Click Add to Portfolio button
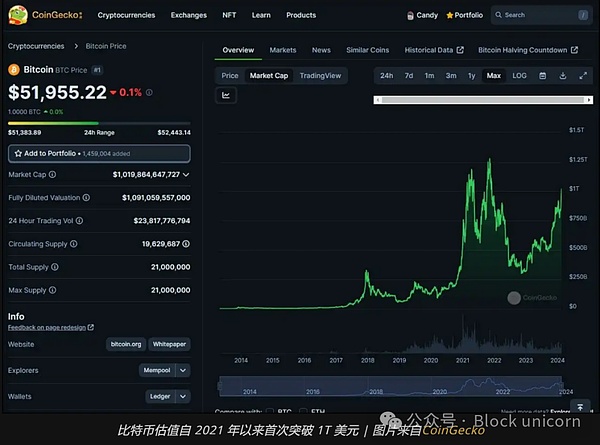The width and height of the screenshot is (600, 445). click(x=99, y=153)
